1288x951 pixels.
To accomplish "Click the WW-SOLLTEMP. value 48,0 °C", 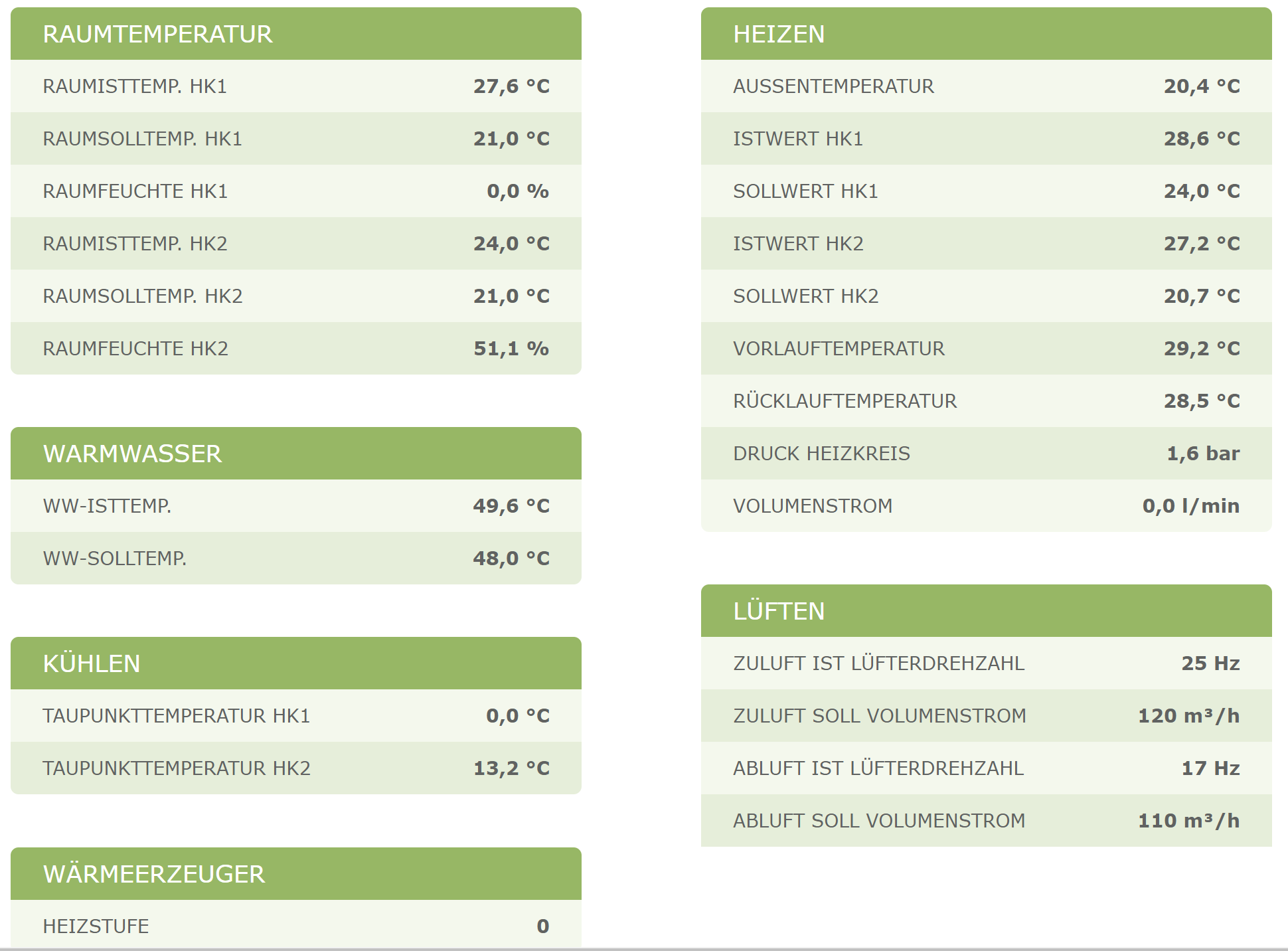I will (x=511, y=559).
